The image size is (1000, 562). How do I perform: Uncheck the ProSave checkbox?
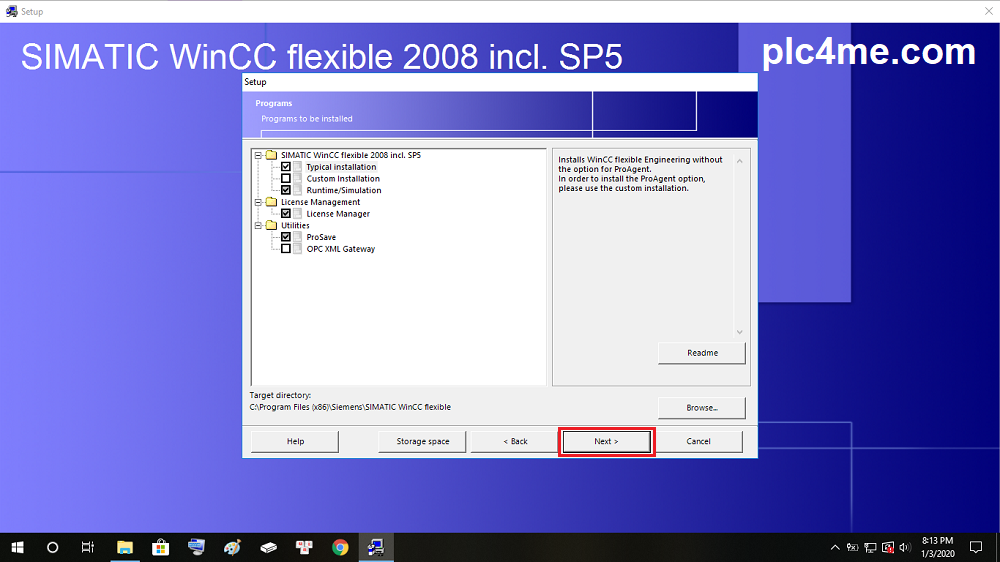coord(286,237)
